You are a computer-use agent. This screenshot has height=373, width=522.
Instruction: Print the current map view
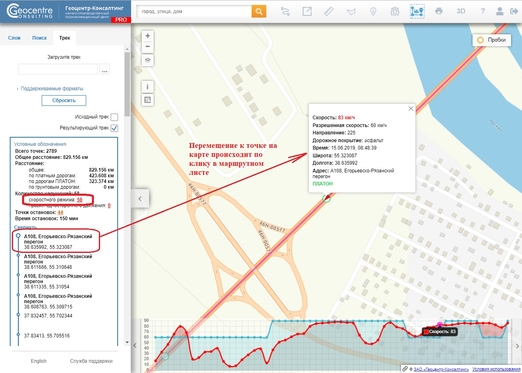439,11
